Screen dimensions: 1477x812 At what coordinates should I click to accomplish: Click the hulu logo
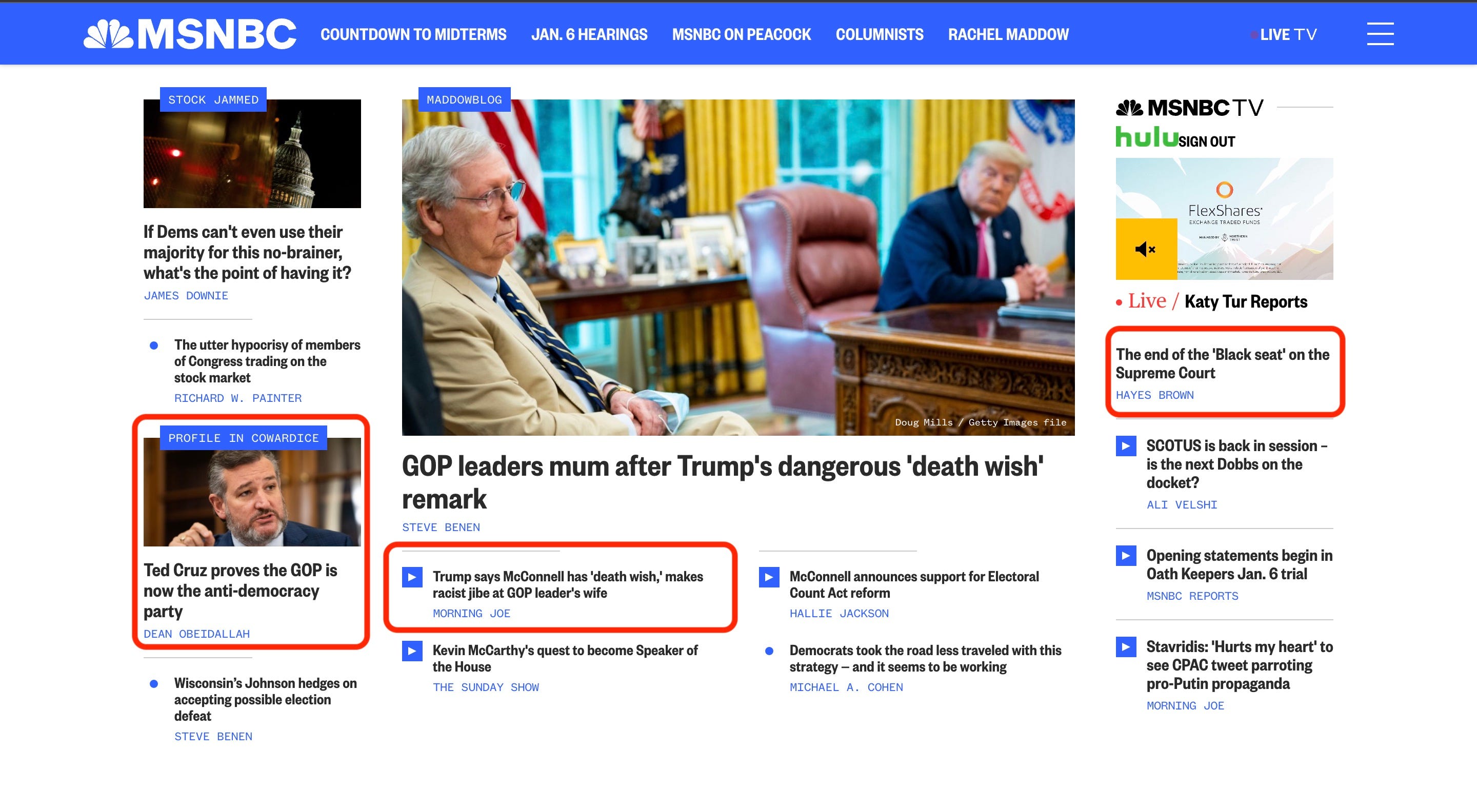pyautogui.click(x=1146, y=136)
